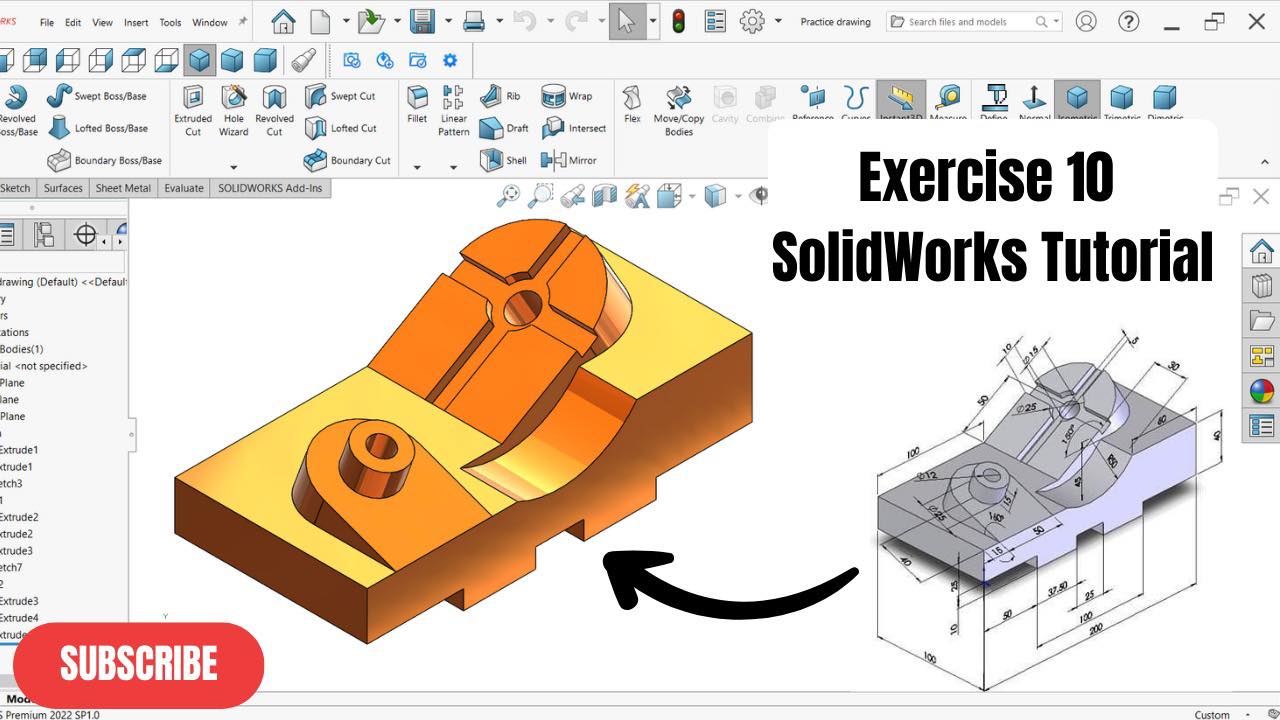The image size is (1280, 720).
Task: Click the Rebuild traffic light
Action: (x=678, y=21)
